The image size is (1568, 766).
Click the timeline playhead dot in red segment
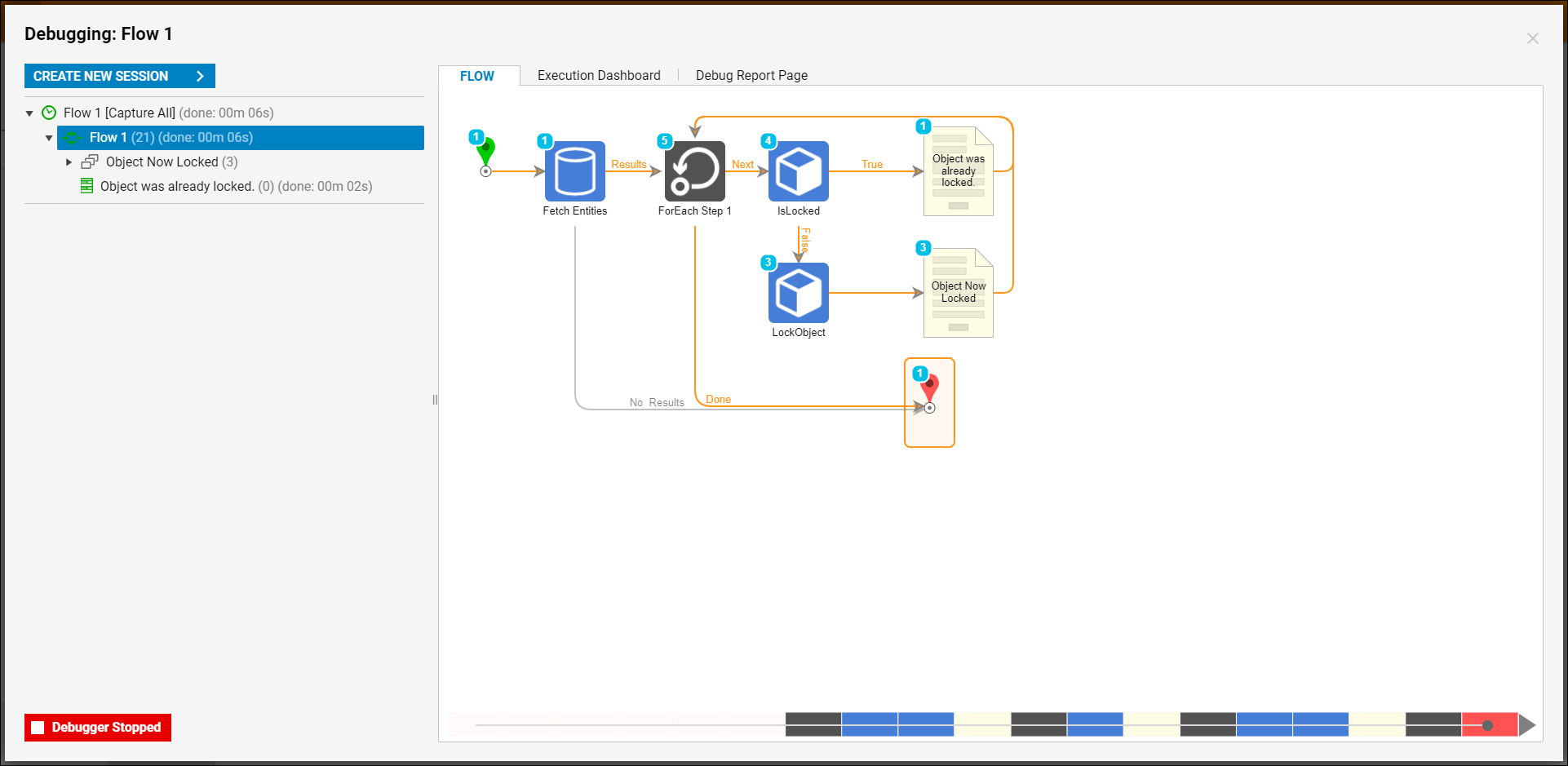click(x=1487, y=725)
